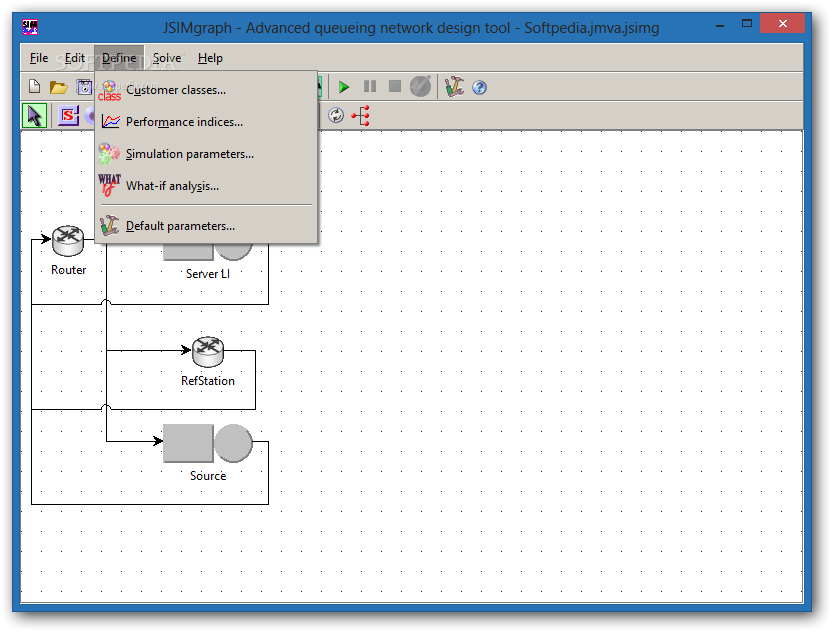
Task: Open a model using the folder icon
Action: pyautogui.click(x=58, y=87)
